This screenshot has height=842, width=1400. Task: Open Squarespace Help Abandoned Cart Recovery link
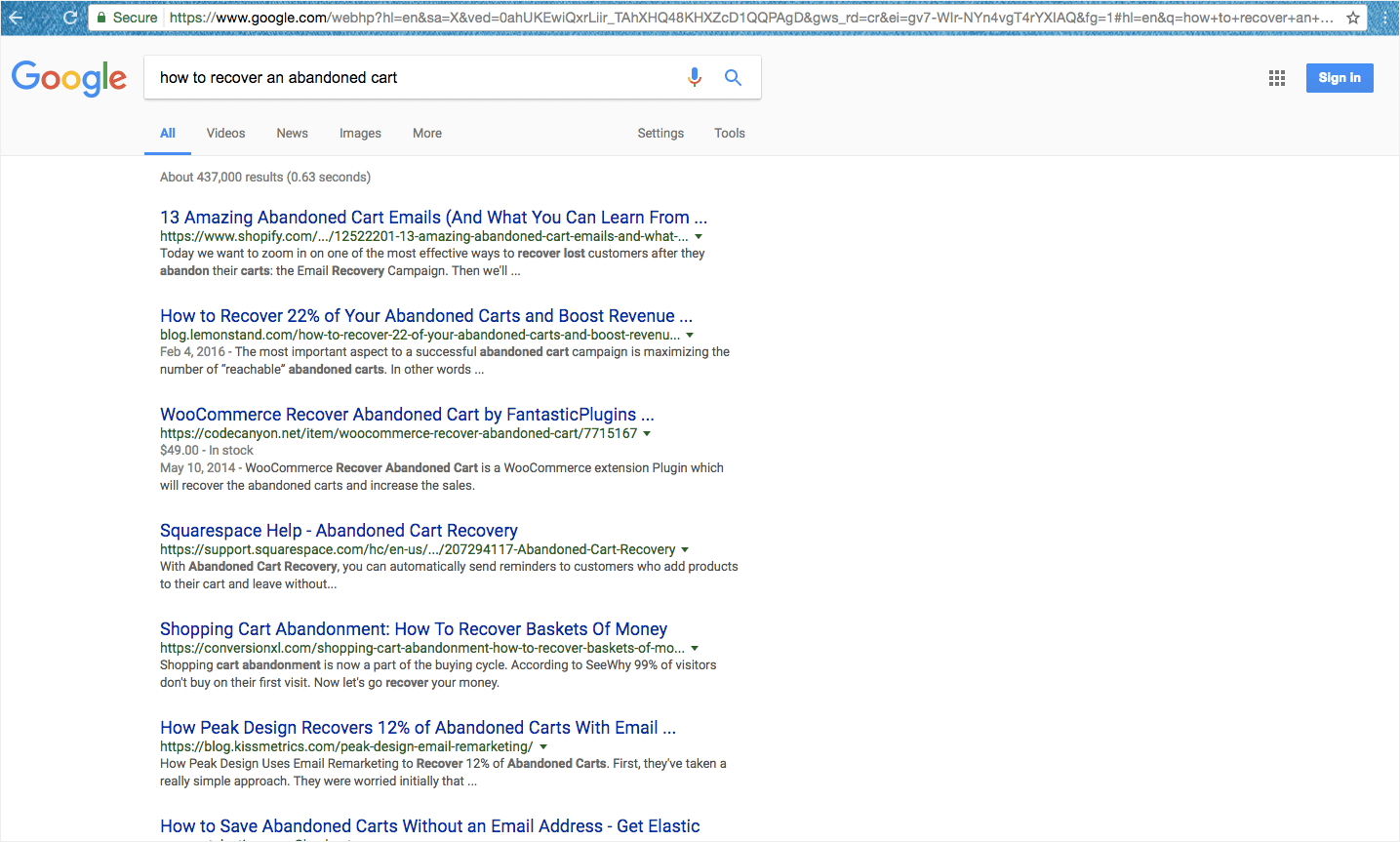[x=339, y=531]
